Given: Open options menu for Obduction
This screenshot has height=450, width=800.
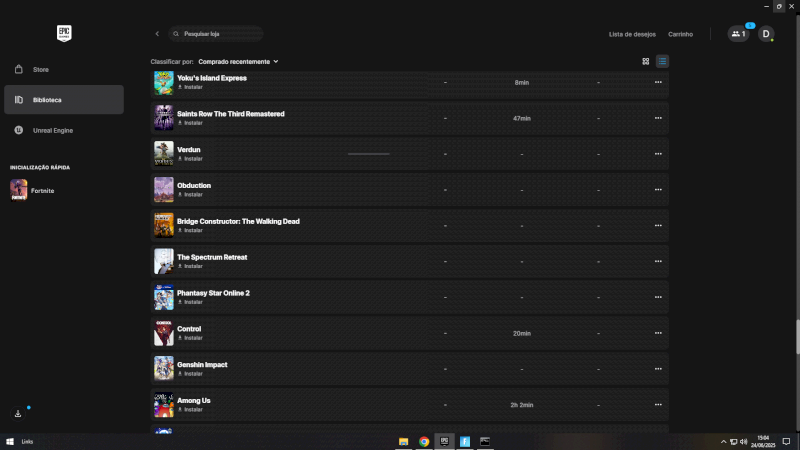Looking at the screenshot, I should [x=658, y=189].
